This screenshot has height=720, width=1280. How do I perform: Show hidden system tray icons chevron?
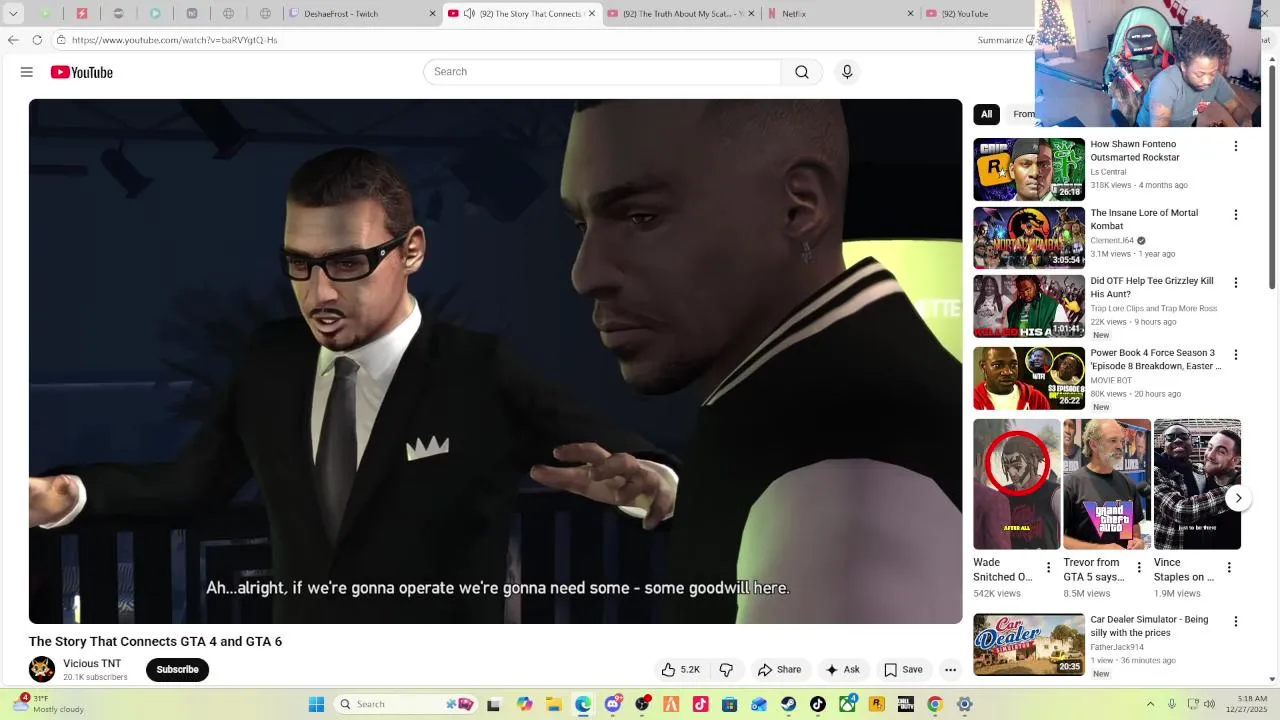coord(1150,704)
